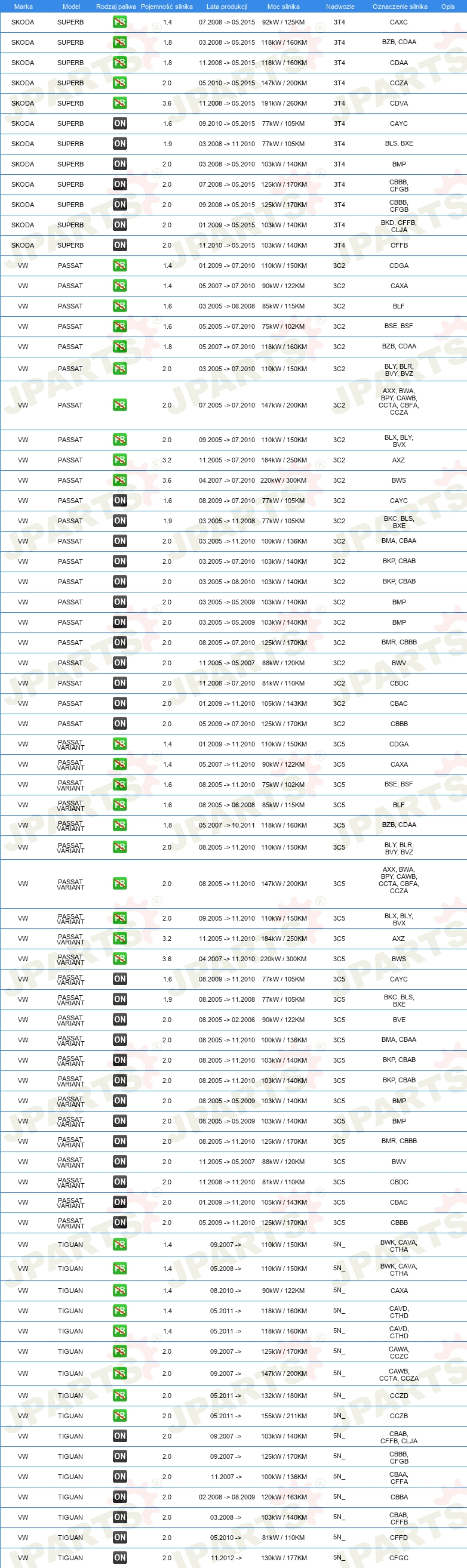Click the petrol icon for Passat Variant 3.6 BWS

(120, 959)
